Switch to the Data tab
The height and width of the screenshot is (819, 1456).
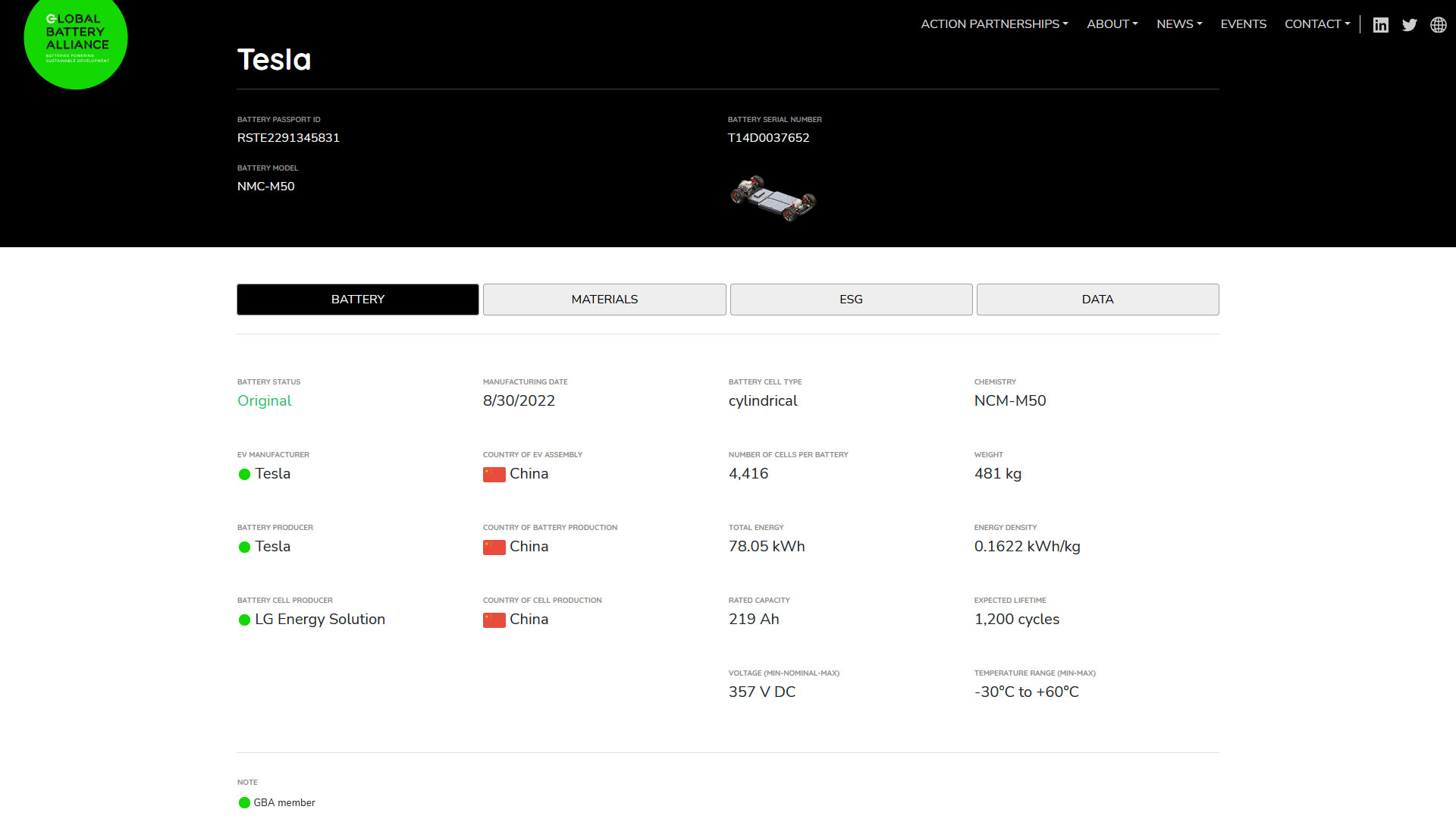pos(1098,300)
